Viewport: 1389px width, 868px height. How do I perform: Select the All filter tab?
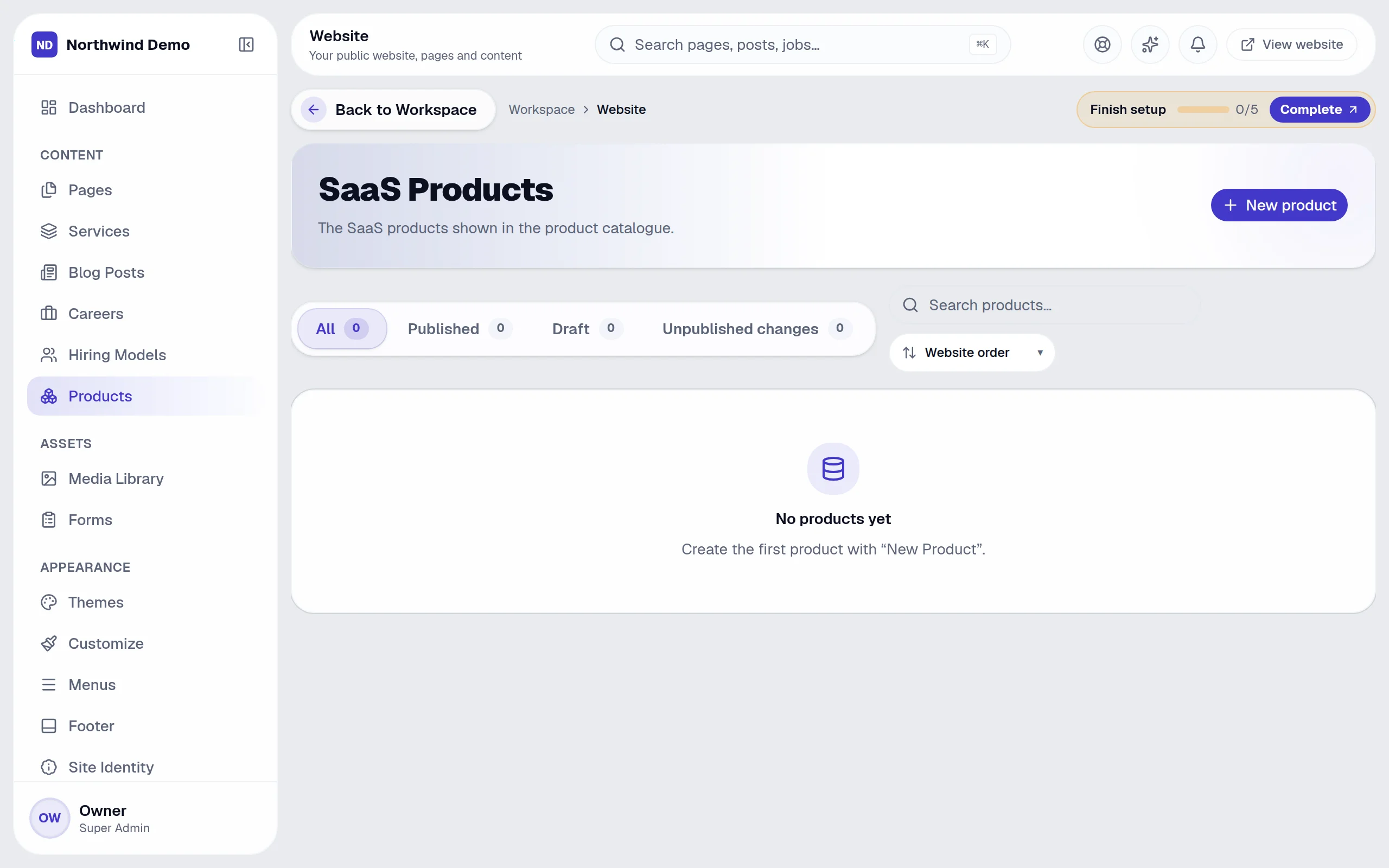(x=342, y=328)
